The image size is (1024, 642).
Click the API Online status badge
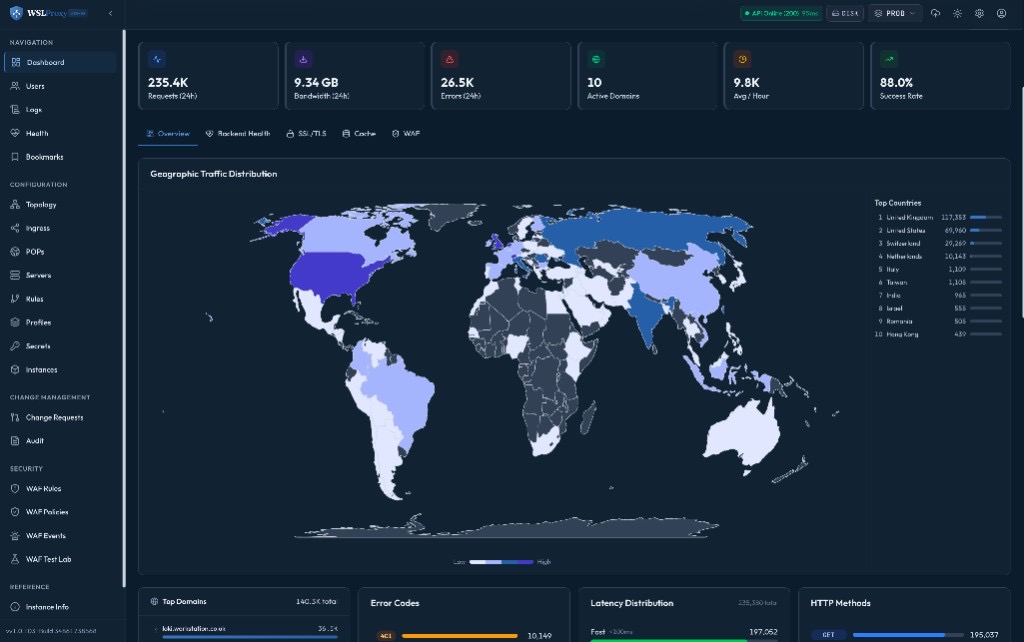(x=781, y=13)
